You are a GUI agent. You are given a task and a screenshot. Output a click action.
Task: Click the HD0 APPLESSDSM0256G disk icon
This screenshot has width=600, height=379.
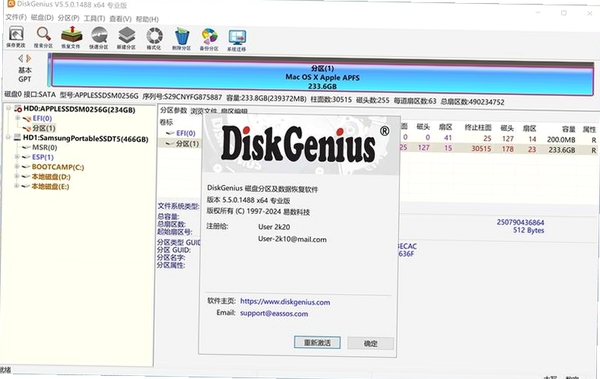[x=18, y=109]
